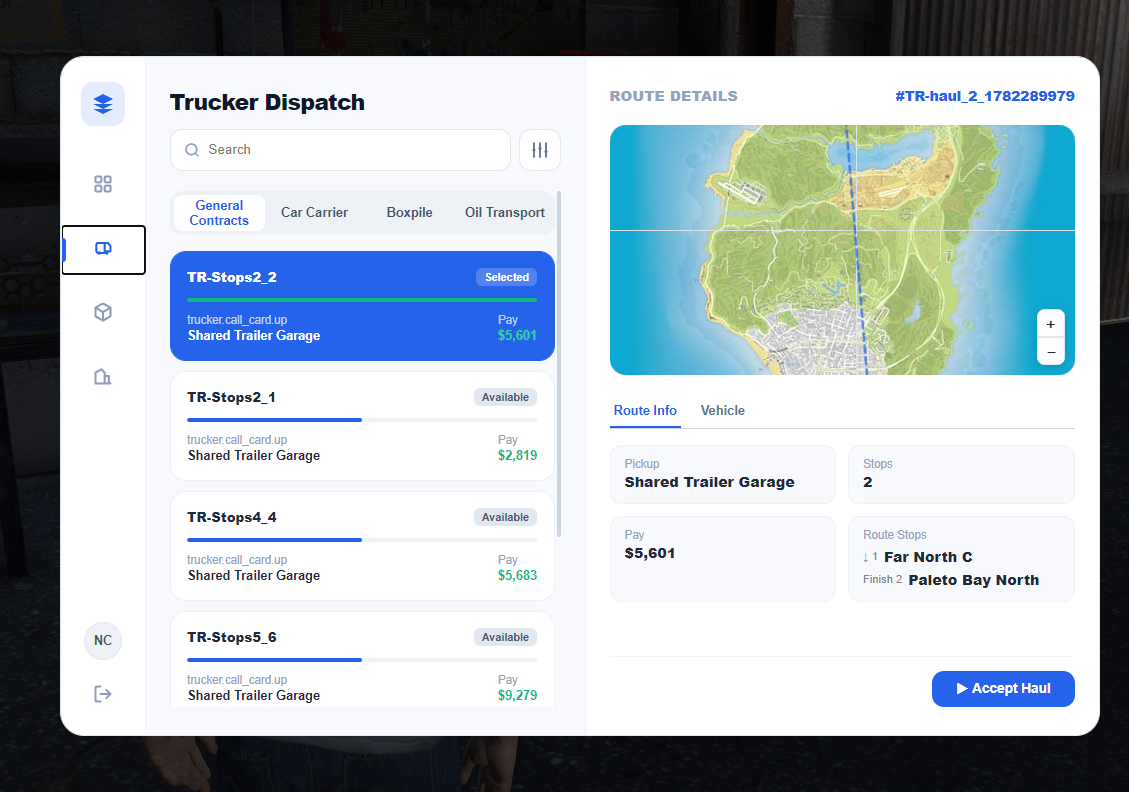This screenshot has width=1129, height=792.
Task: Click the logout icon in sidebar
Action: point(103,694)
